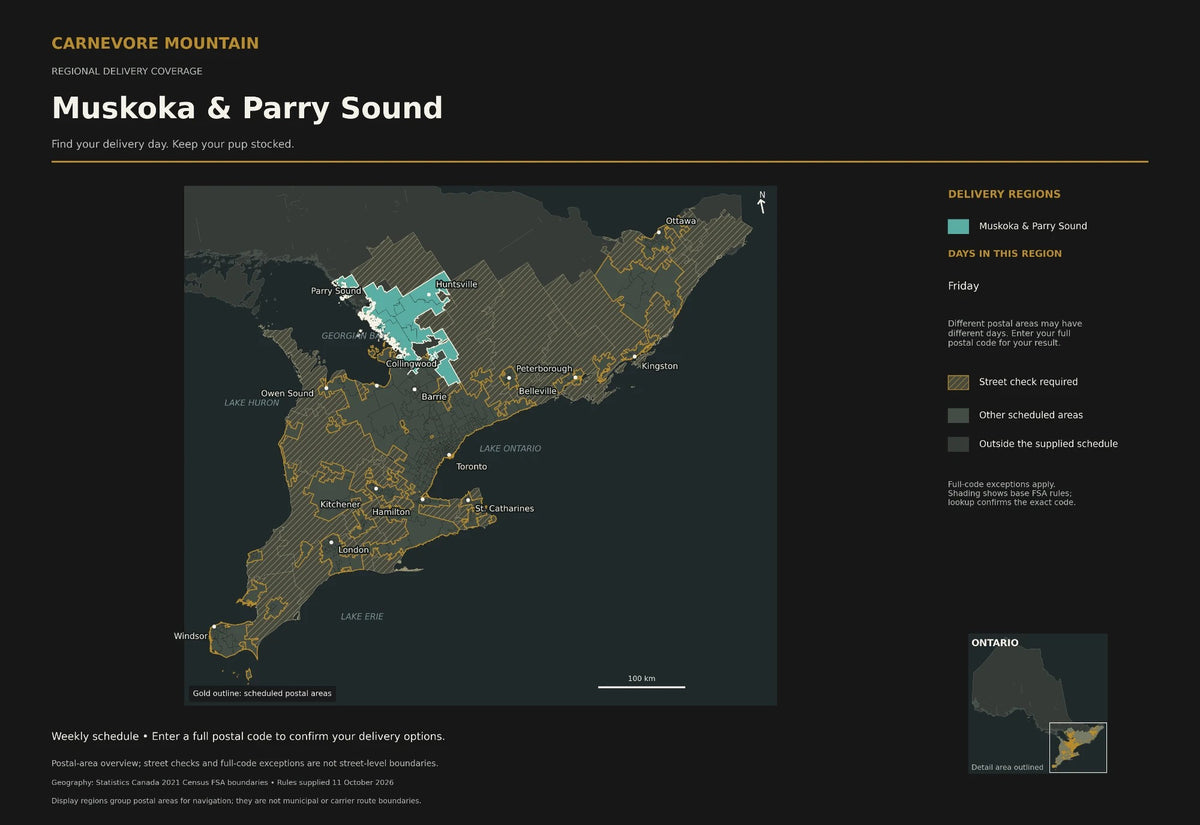Click the Lake Ontario water label
Image resolution: width=1200 pixels, height=825 pixels.
click(510, 449)
